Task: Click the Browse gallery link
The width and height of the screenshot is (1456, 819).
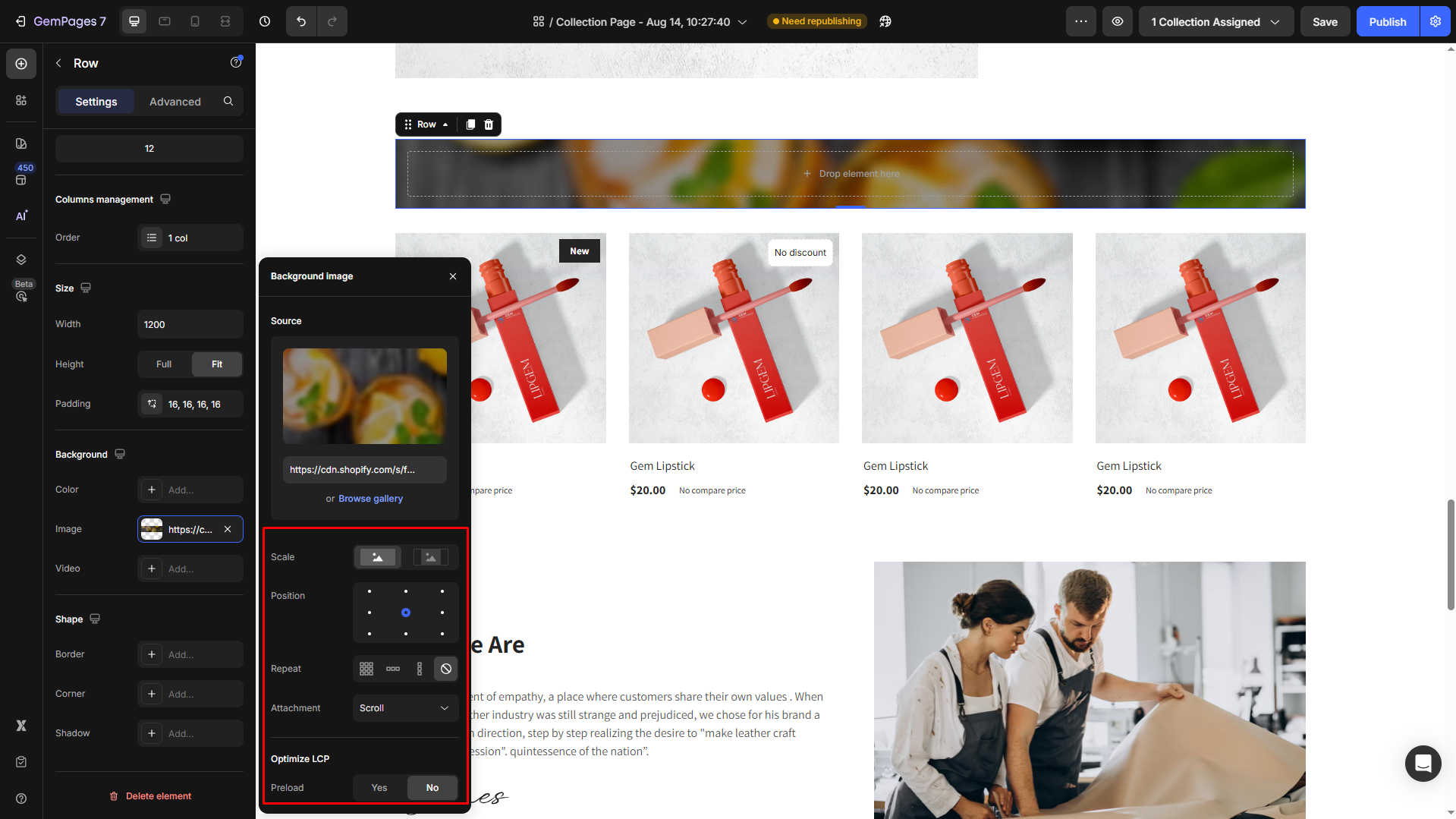Action: tap(370, 499)
